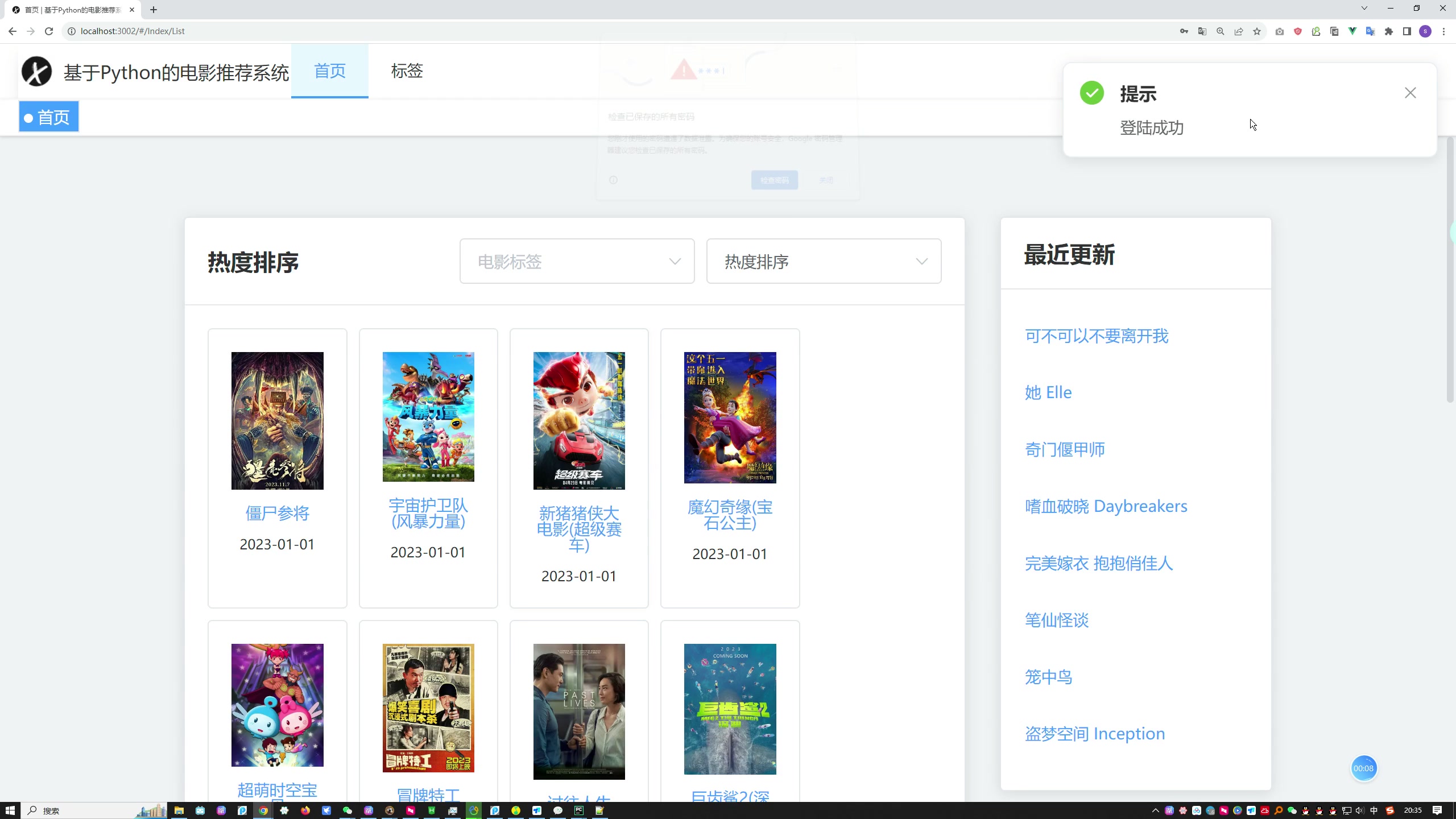The height and width of the screenshot is (819, 1456).
Task: Click the blue 首页 breadcrumb tag
Action: [49, 117]
